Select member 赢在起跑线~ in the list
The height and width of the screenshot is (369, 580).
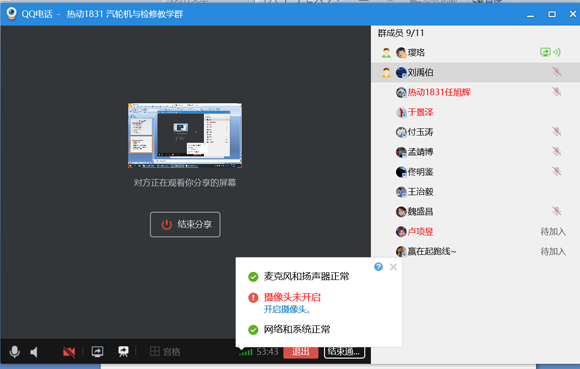(x=475, y=252)
